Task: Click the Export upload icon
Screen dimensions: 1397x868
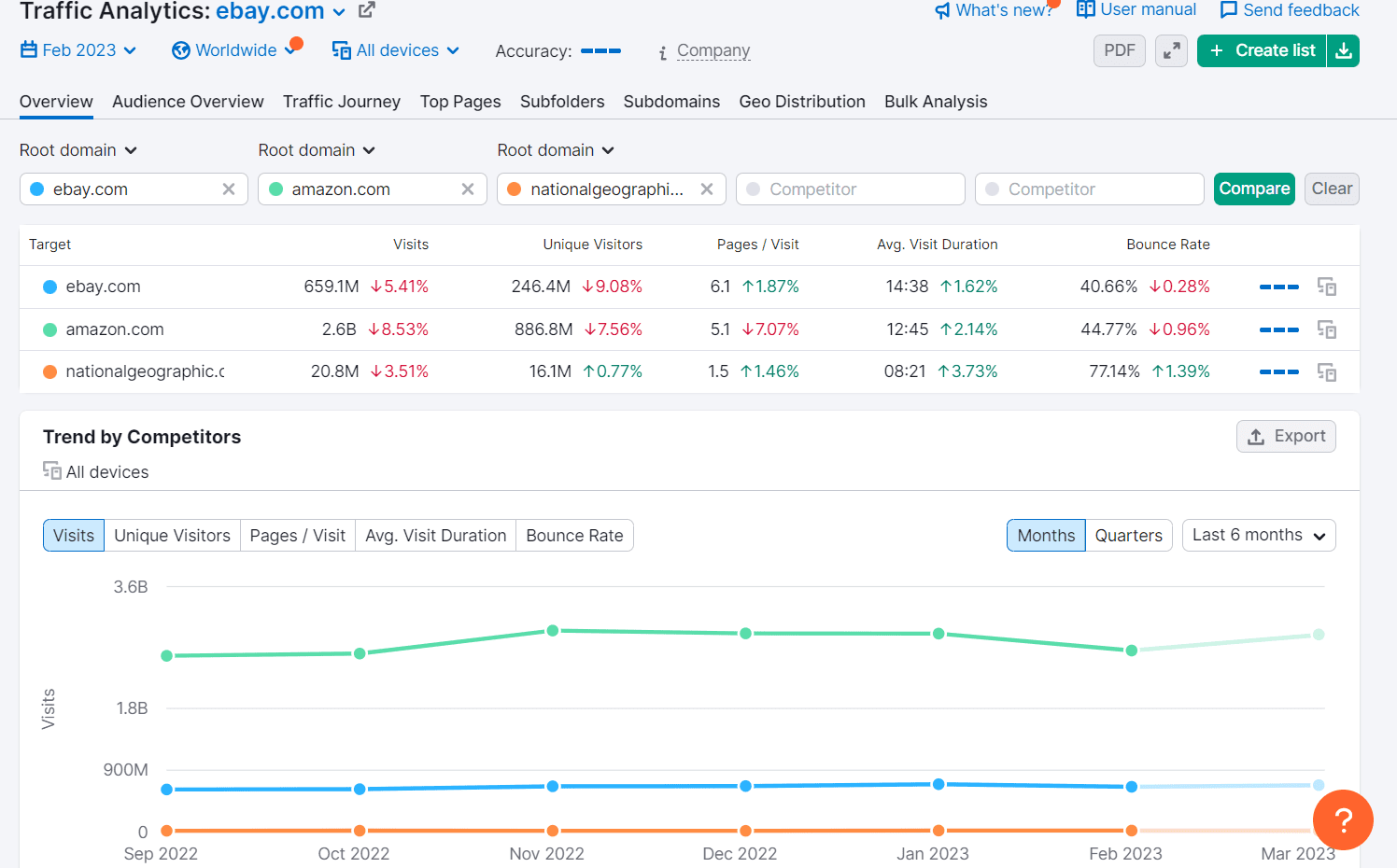Action: [x=1256, y=437]
